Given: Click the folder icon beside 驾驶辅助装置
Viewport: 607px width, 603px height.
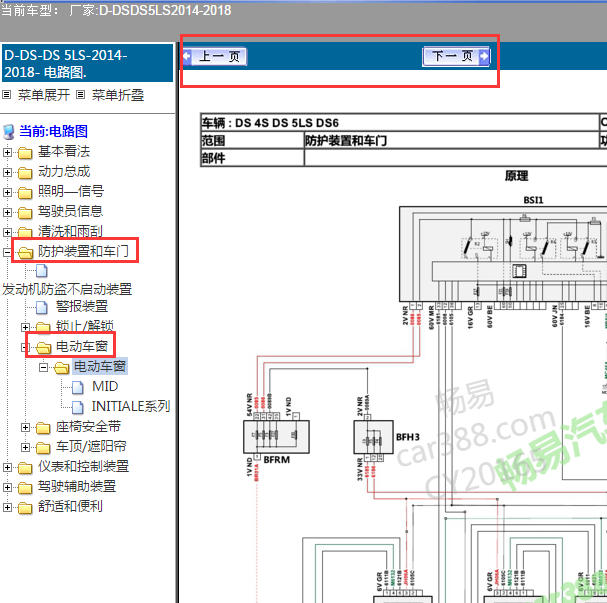Looking at the screenshot, I should pyautogui.click(x=25, y=488).
